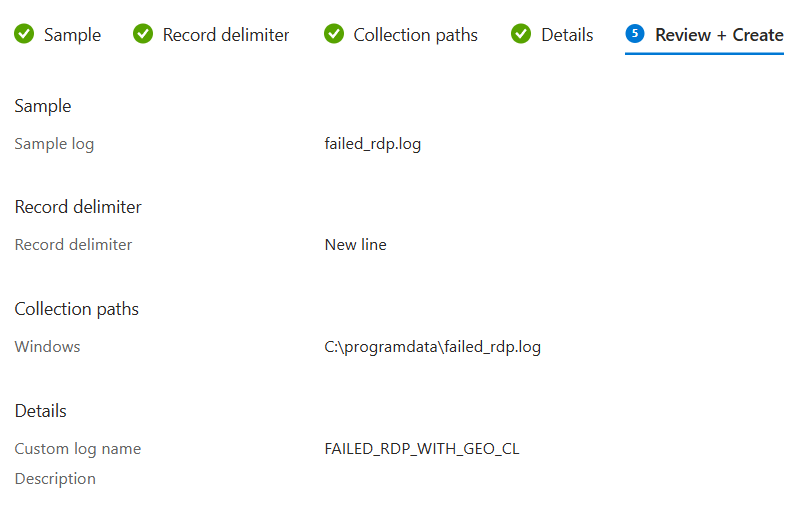Click the blue step 5 circle icon
The image size is (786, 509).
[635, 34]
